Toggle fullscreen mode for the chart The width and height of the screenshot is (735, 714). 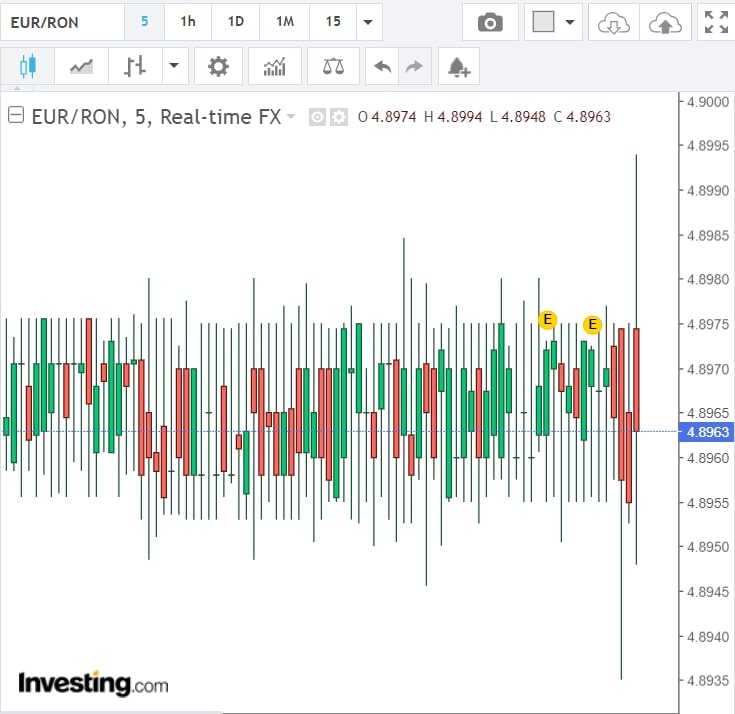716,22
